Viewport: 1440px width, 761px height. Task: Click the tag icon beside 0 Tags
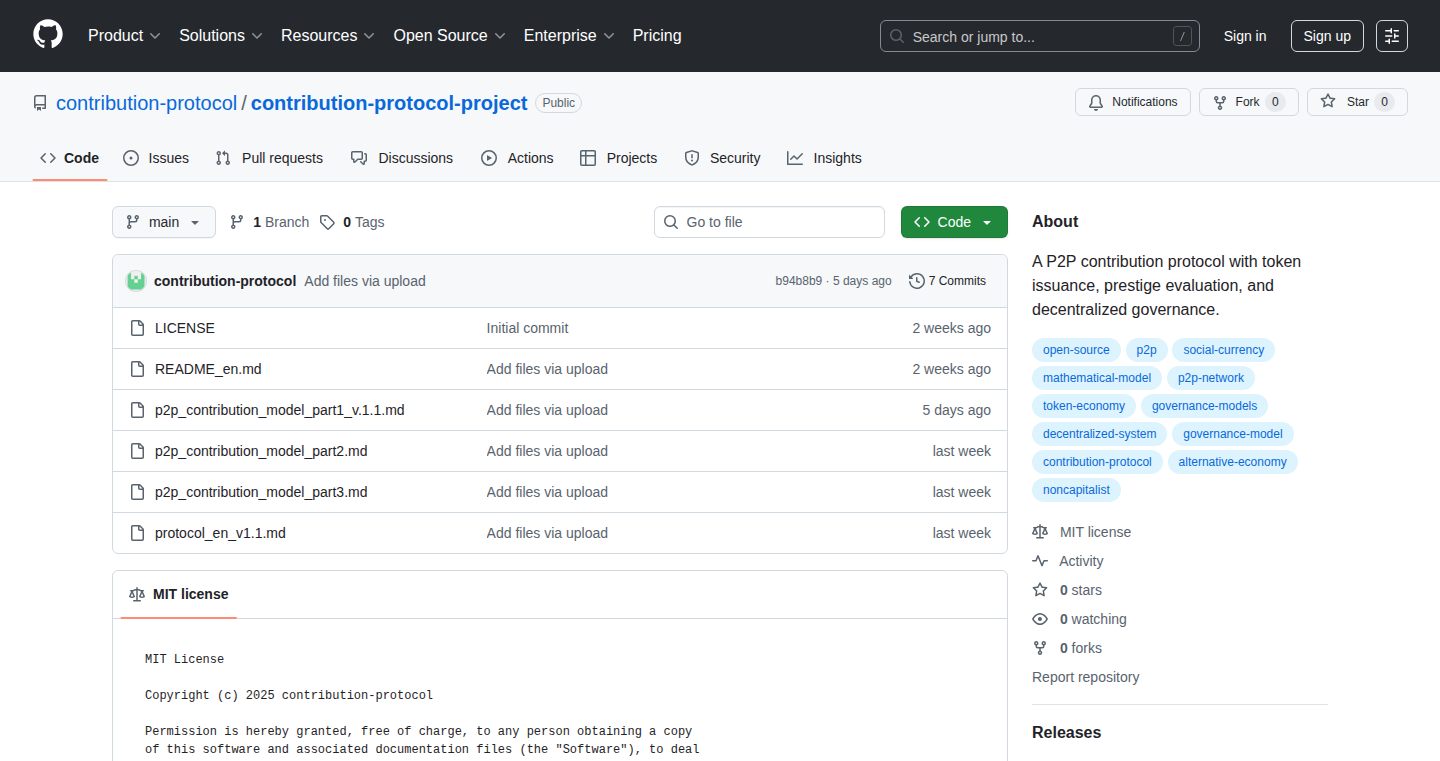[328, 222]
